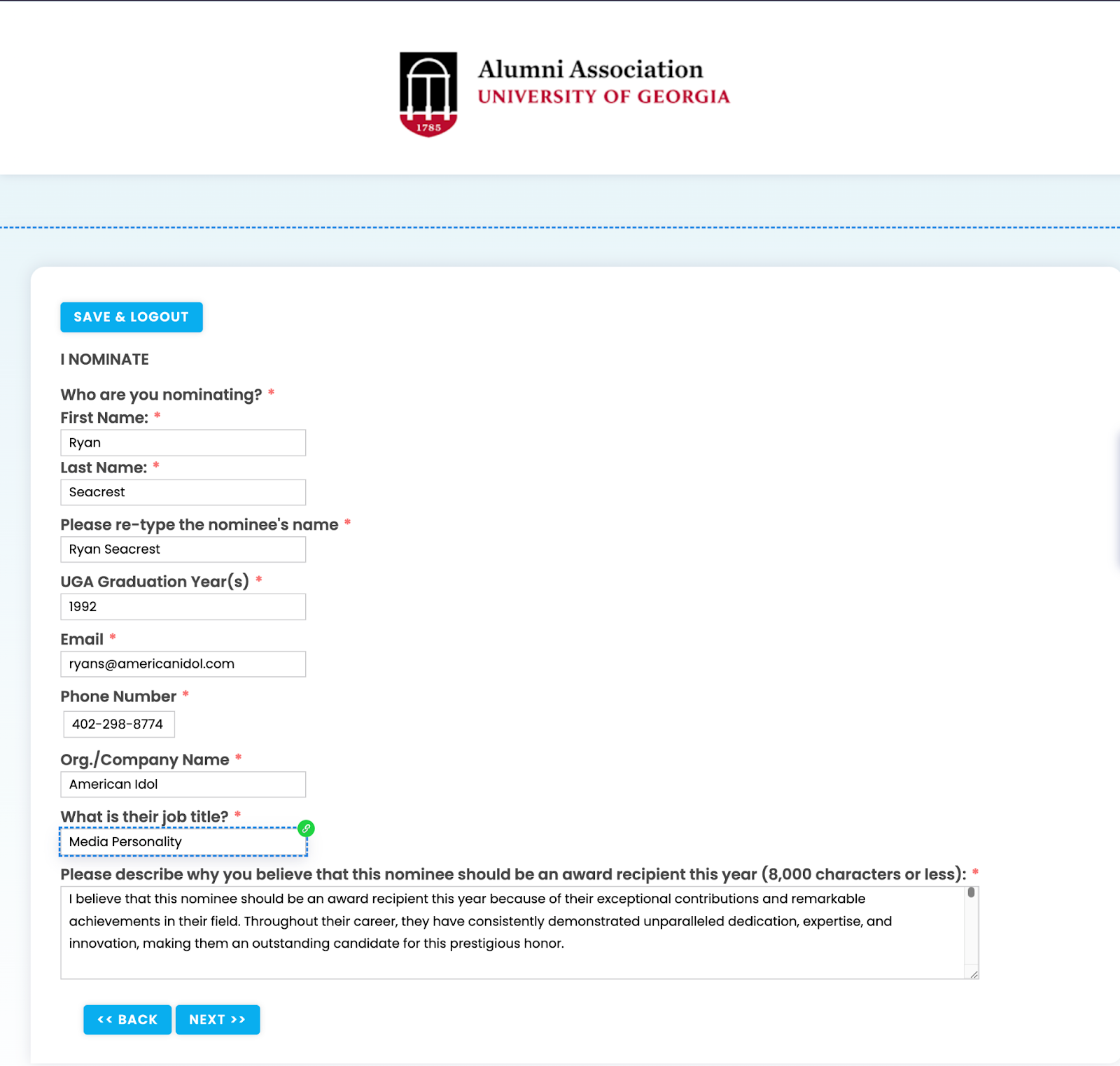Click the 'Org./Company Name' label
The image size is (1120, 1066).
click(x=145, y=760)
